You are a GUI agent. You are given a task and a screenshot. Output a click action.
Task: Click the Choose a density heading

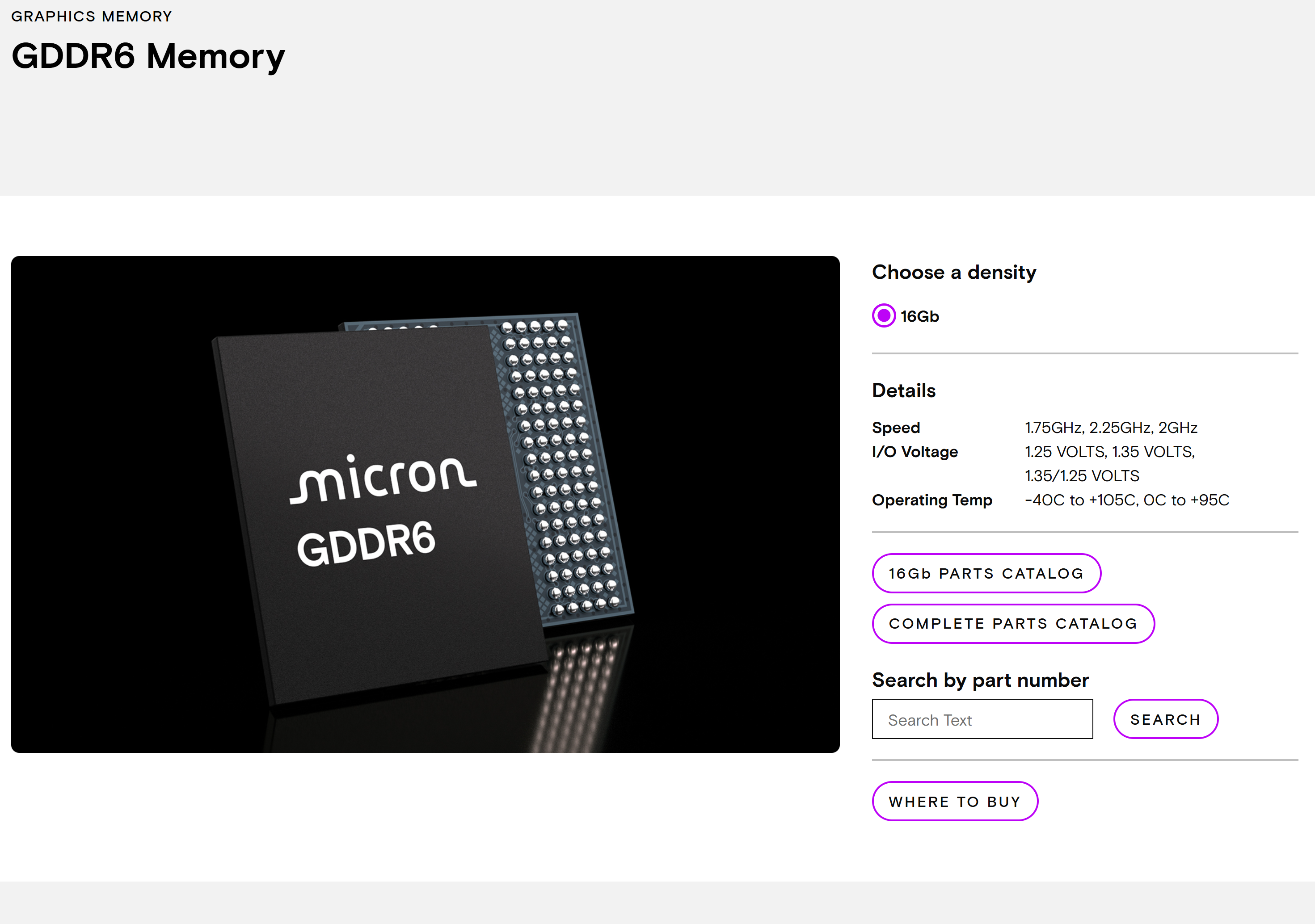coord(953,272)
